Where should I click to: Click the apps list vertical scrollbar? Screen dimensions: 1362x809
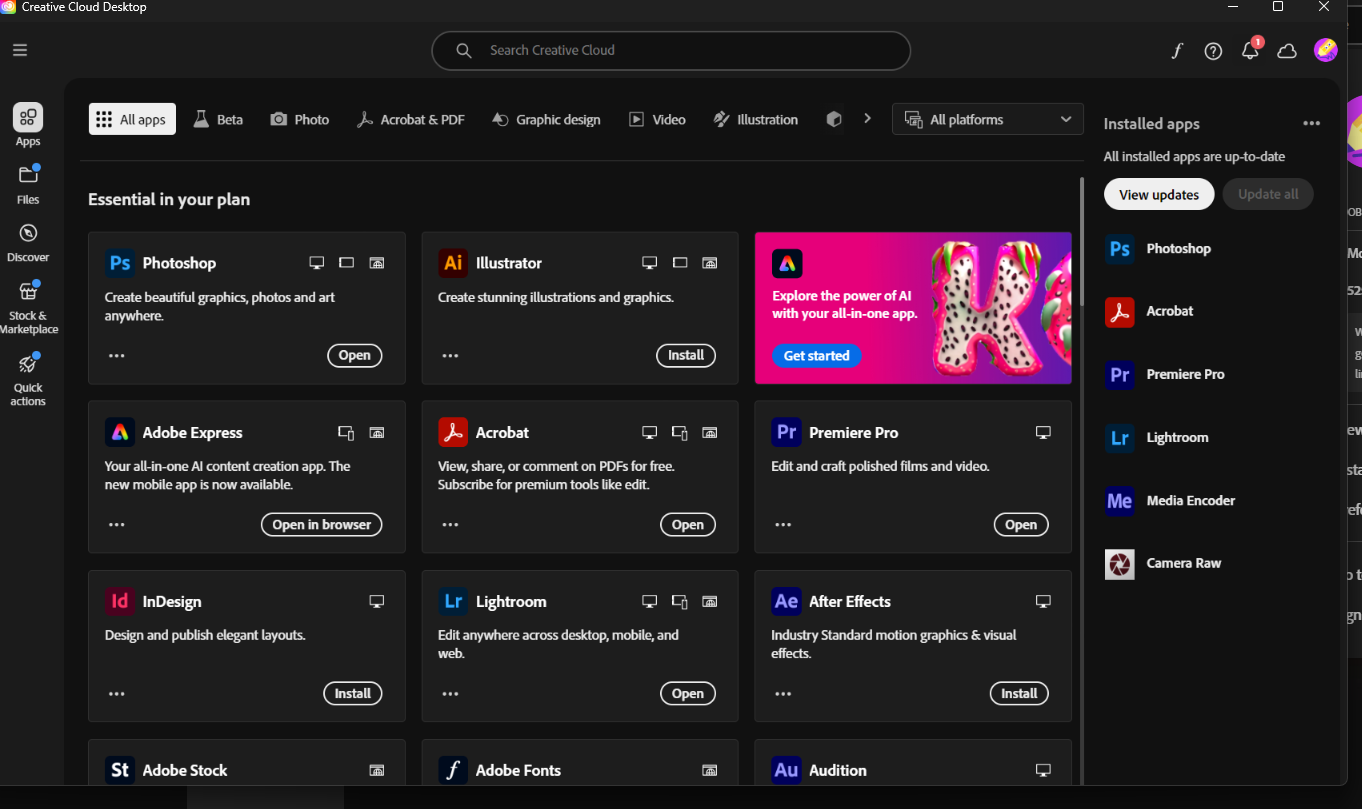(x=1080, y=242)
